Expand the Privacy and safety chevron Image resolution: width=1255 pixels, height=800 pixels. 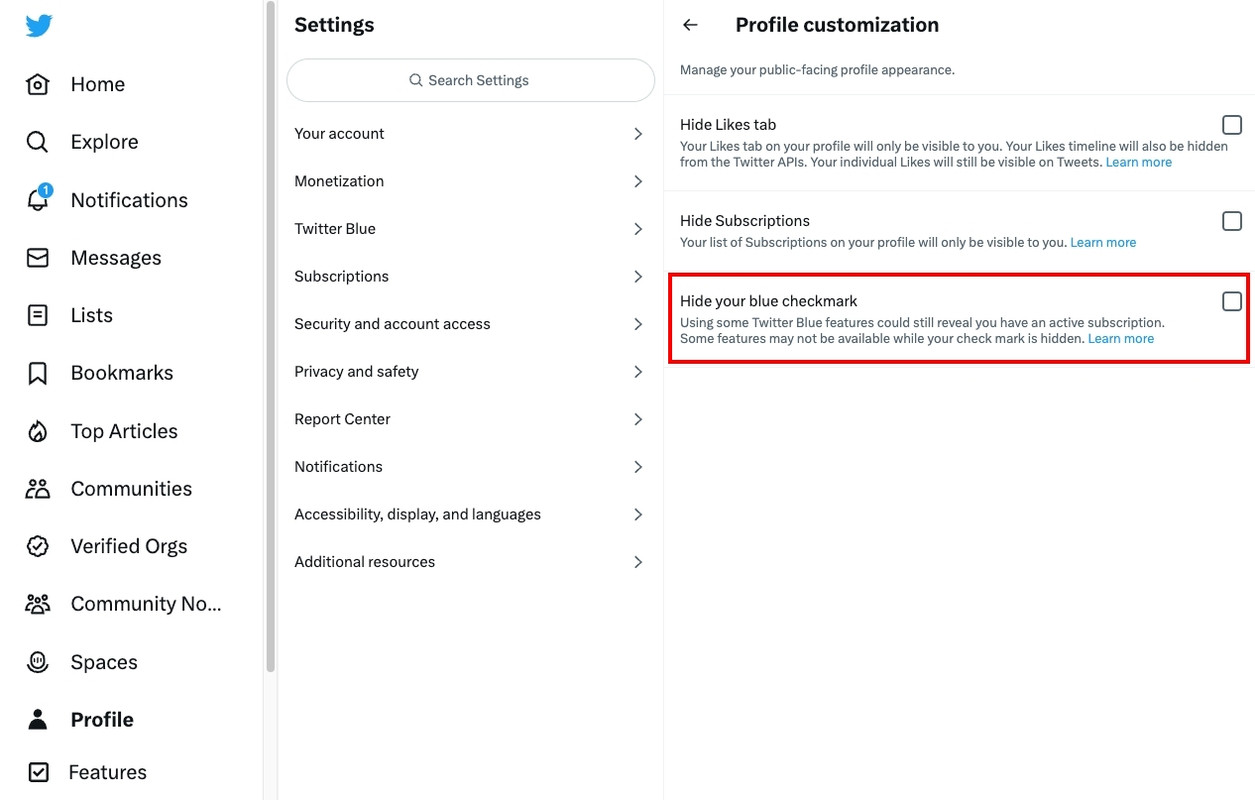[x=638, y=372]
